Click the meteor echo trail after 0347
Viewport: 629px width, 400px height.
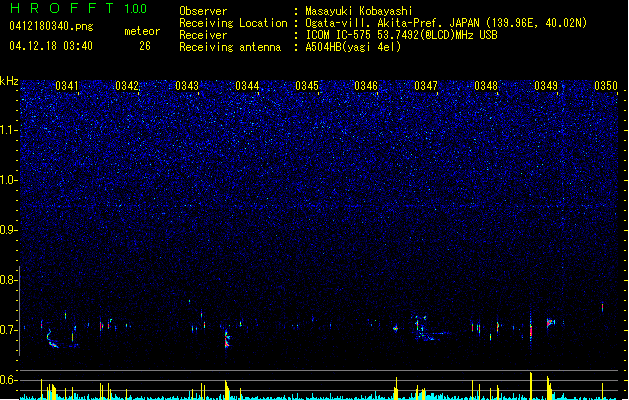tap(431, 335)
